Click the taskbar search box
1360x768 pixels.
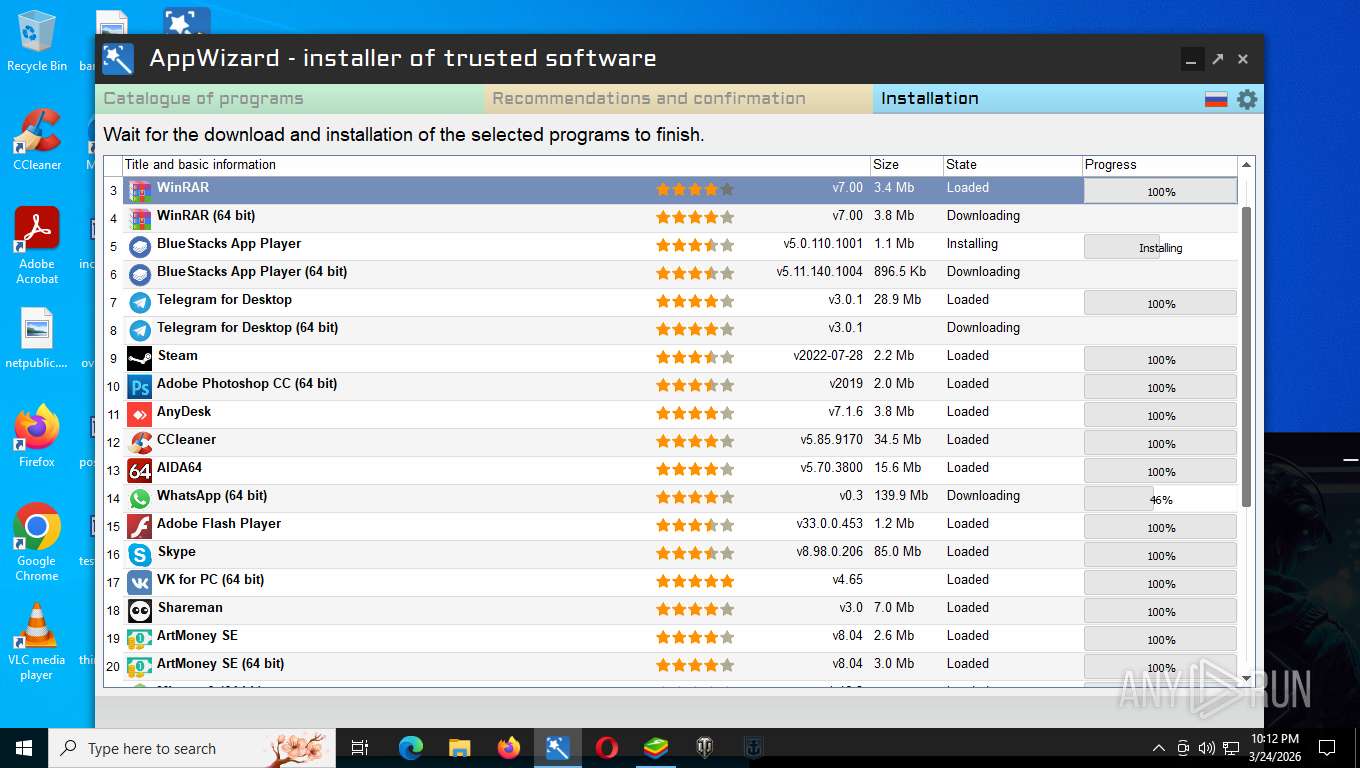click(x=192, y=747)
